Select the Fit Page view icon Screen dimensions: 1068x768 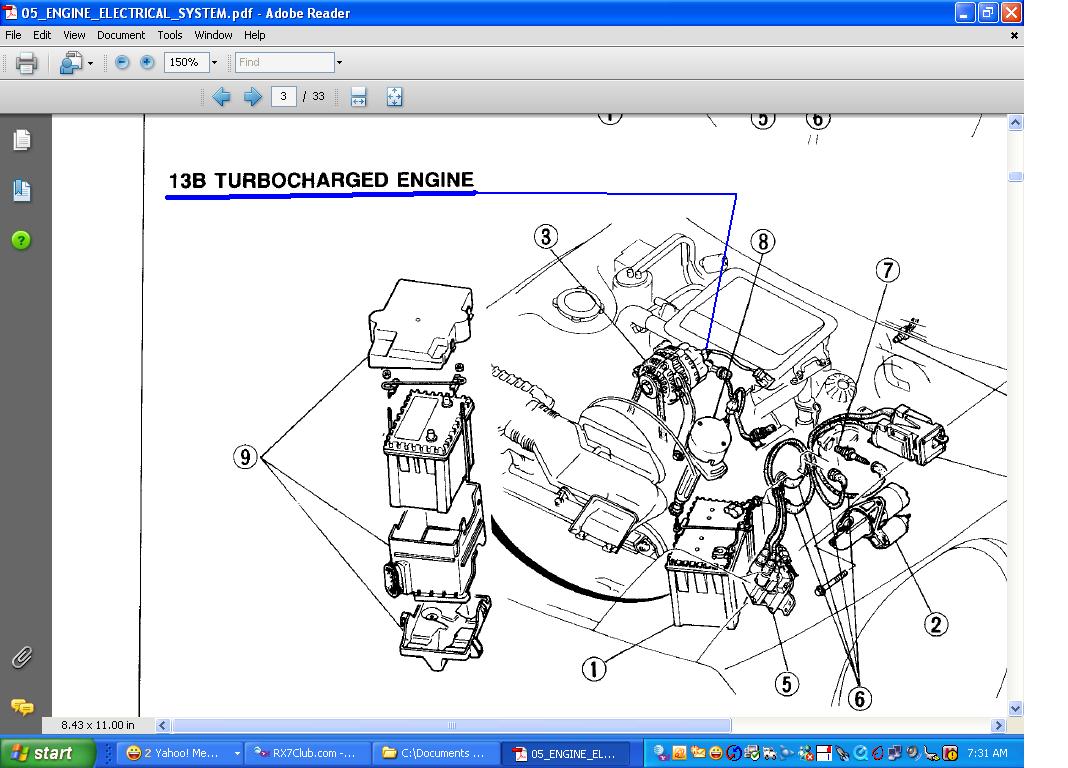point(394,97)
